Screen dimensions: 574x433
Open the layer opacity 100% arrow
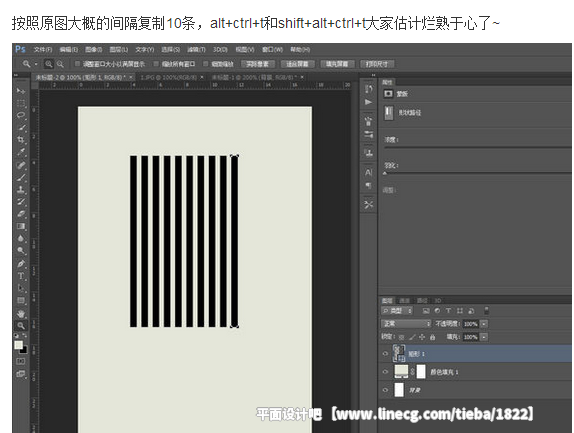pos(484,324)
